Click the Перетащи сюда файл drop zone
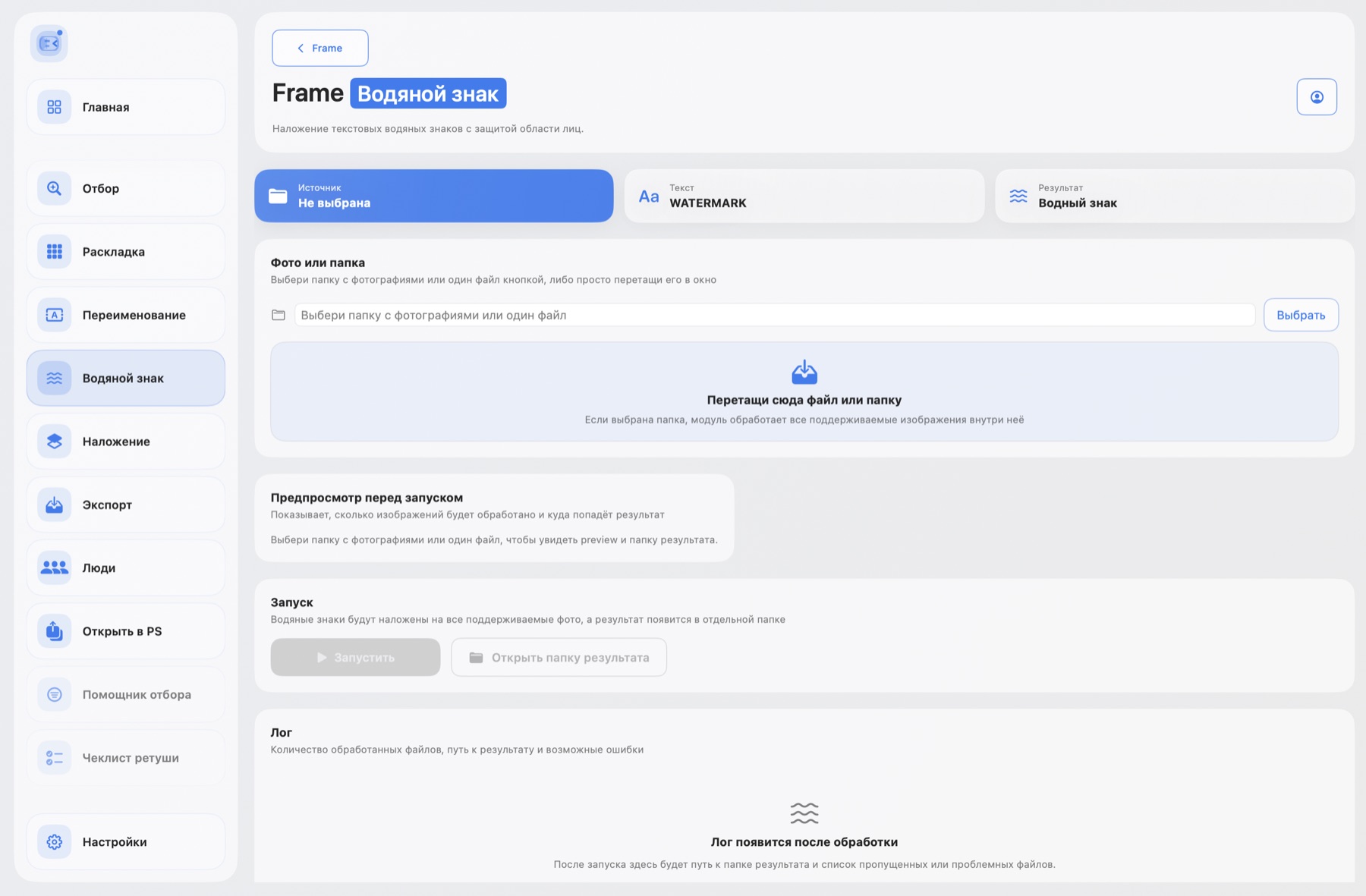 804,391
